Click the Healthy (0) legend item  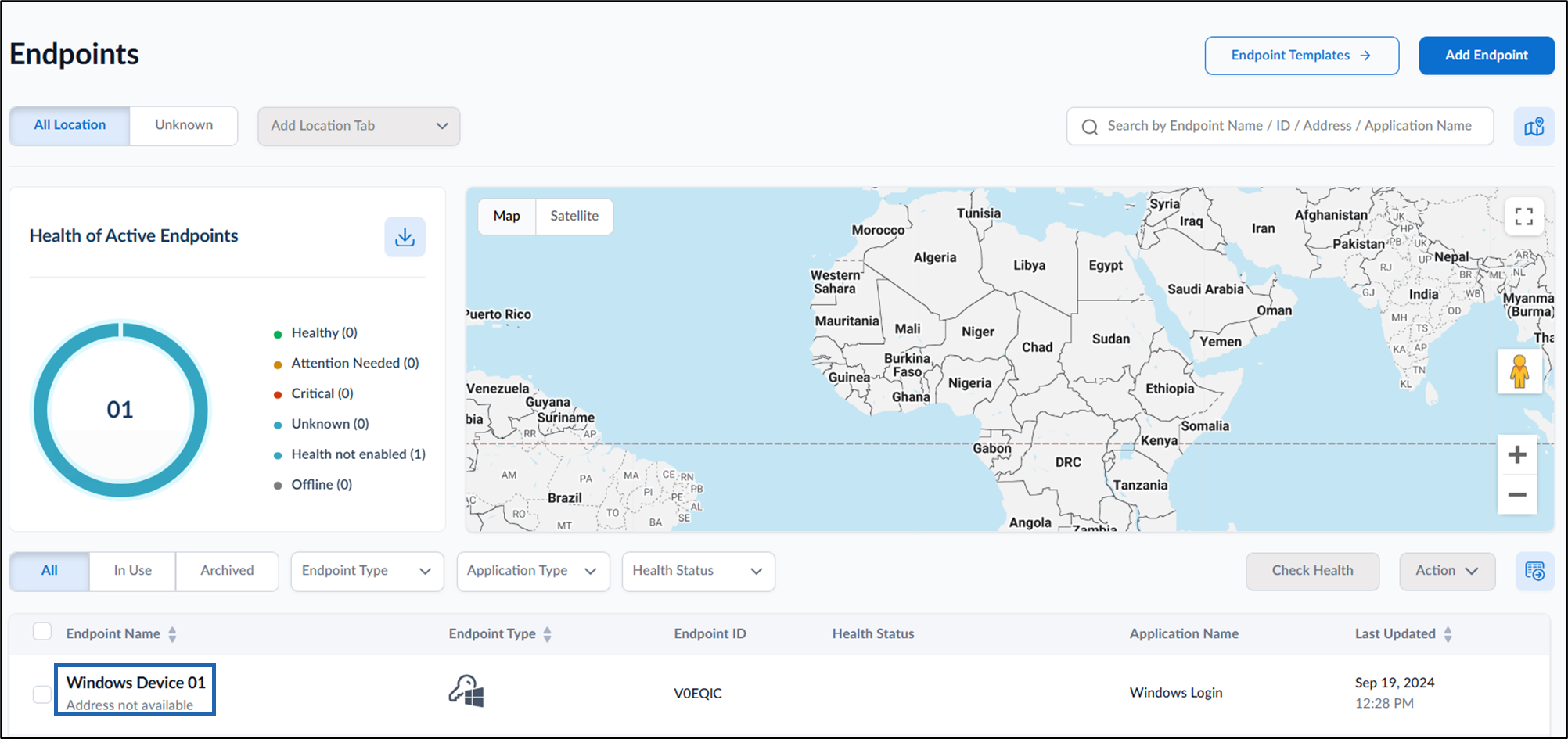315,333
